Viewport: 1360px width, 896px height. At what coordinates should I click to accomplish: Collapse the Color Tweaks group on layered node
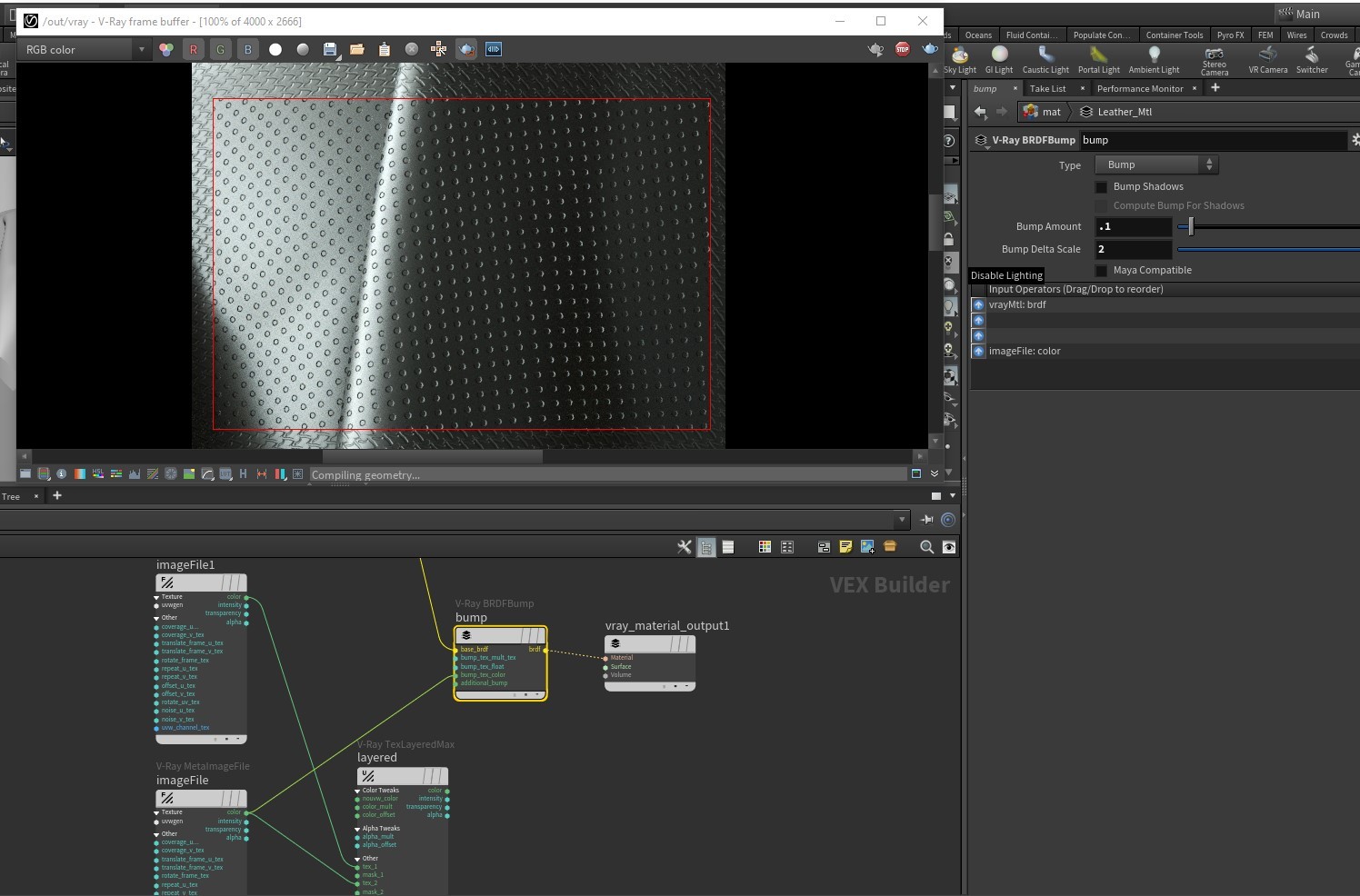click(x=357, y=791)
